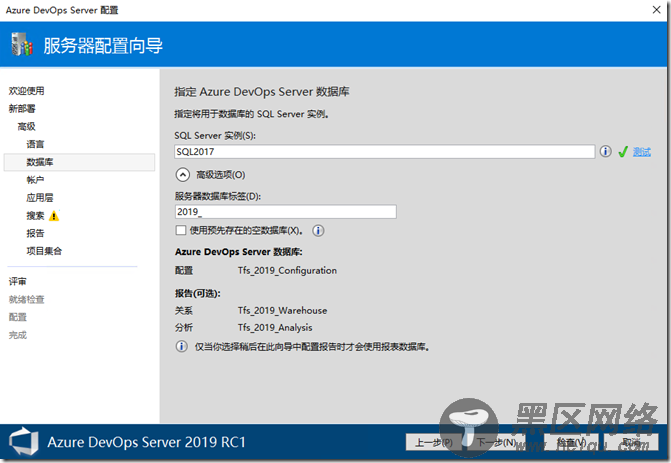Select 欢迎使用 in the wizard sidebar
The image size is (671, 463).
27,91
